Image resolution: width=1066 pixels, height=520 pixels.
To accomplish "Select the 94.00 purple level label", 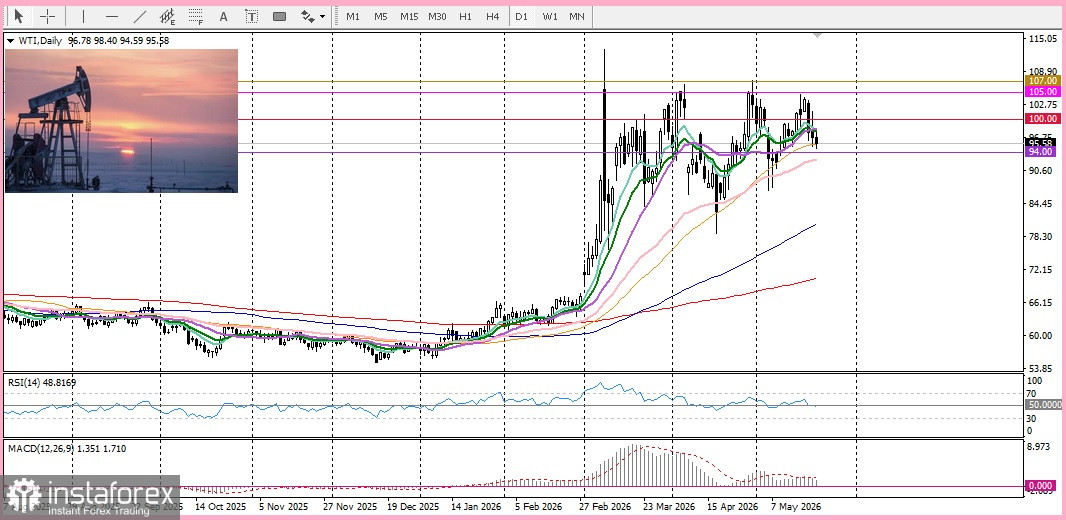I will coord(1041,152).
